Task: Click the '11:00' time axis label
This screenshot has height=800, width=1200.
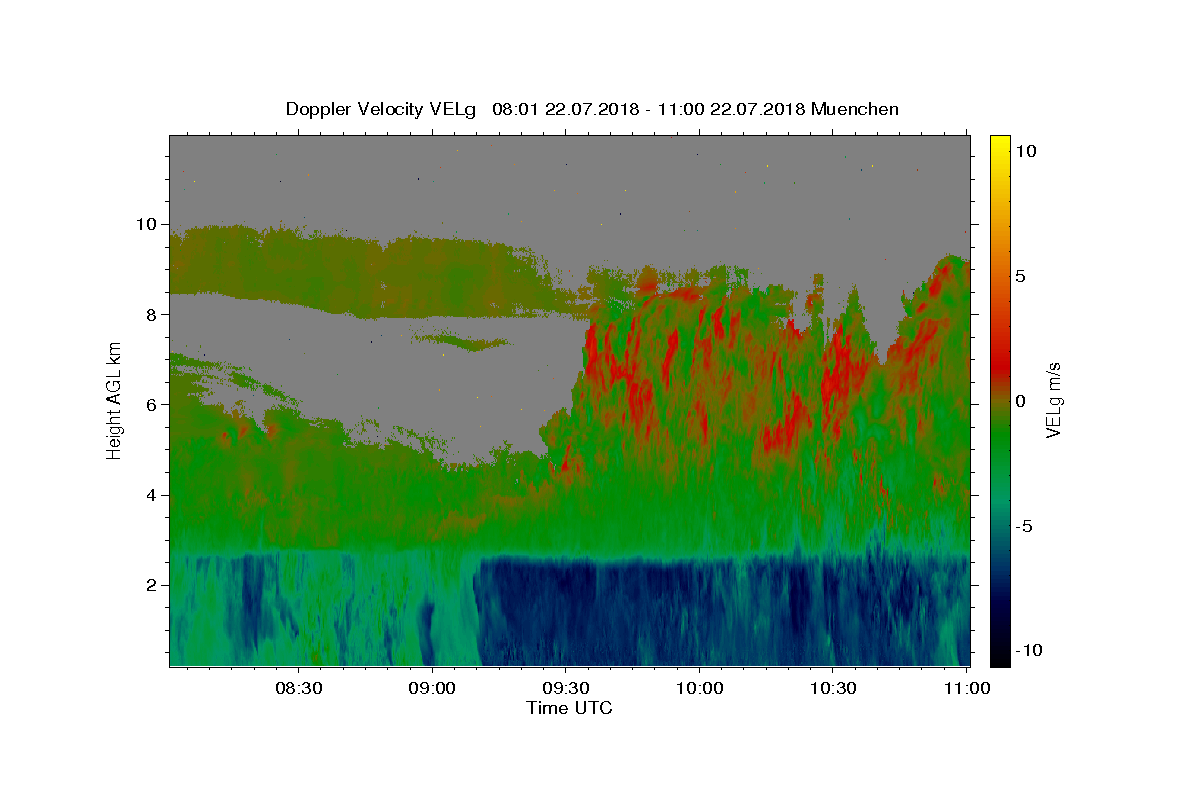Action: [x=968, y=688]
